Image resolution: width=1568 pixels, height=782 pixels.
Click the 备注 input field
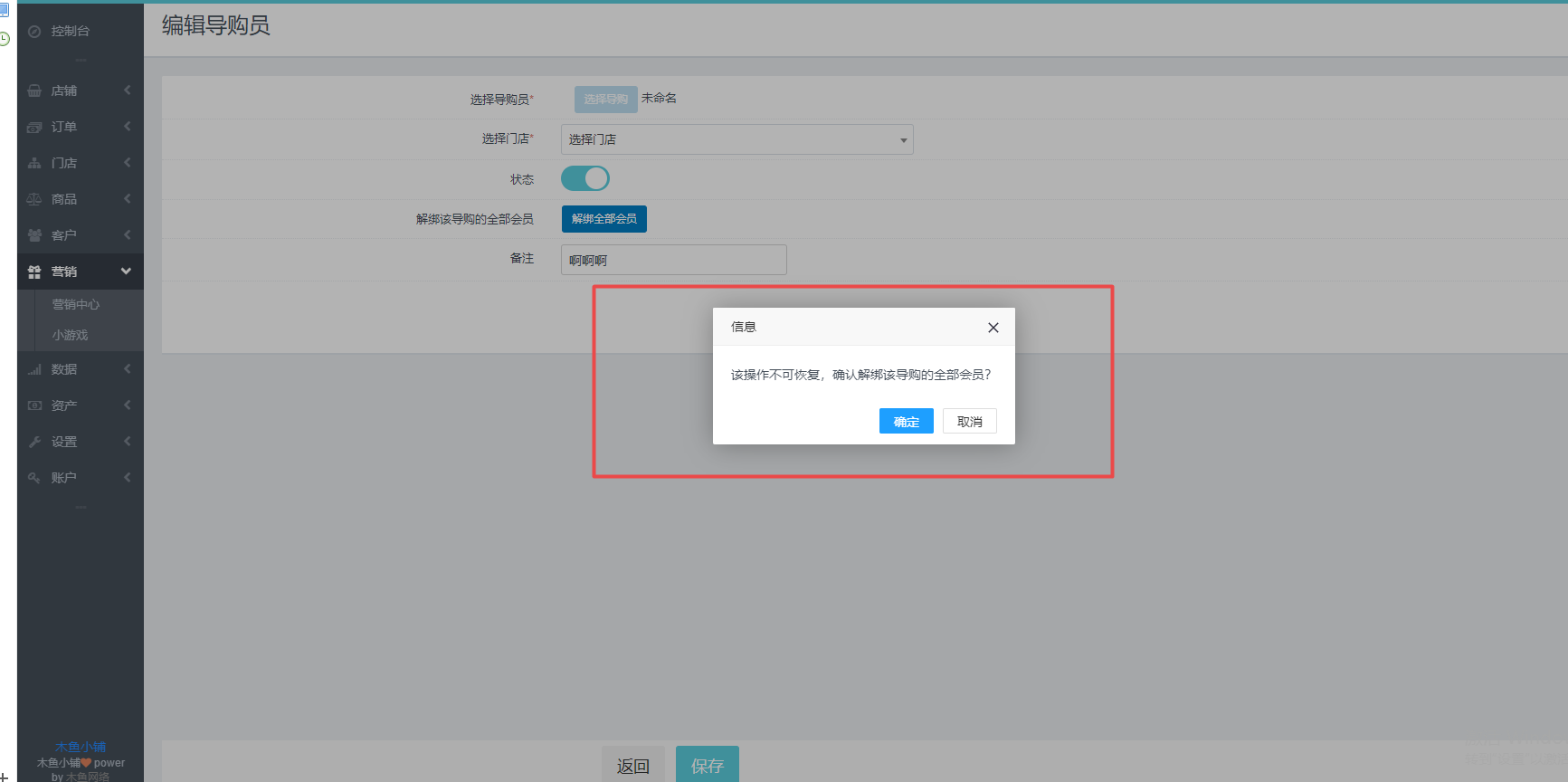674,260
